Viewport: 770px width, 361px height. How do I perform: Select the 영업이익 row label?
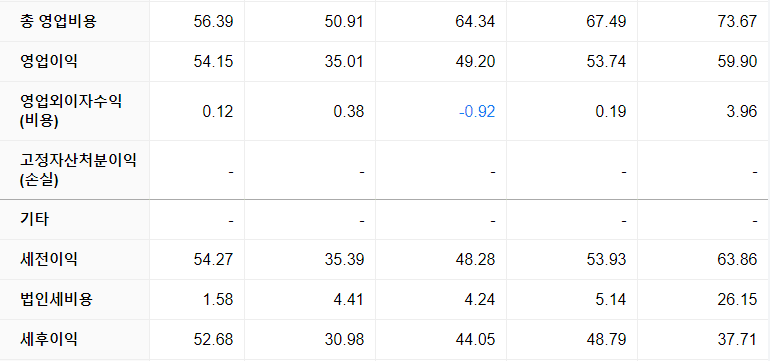[49, 62]
